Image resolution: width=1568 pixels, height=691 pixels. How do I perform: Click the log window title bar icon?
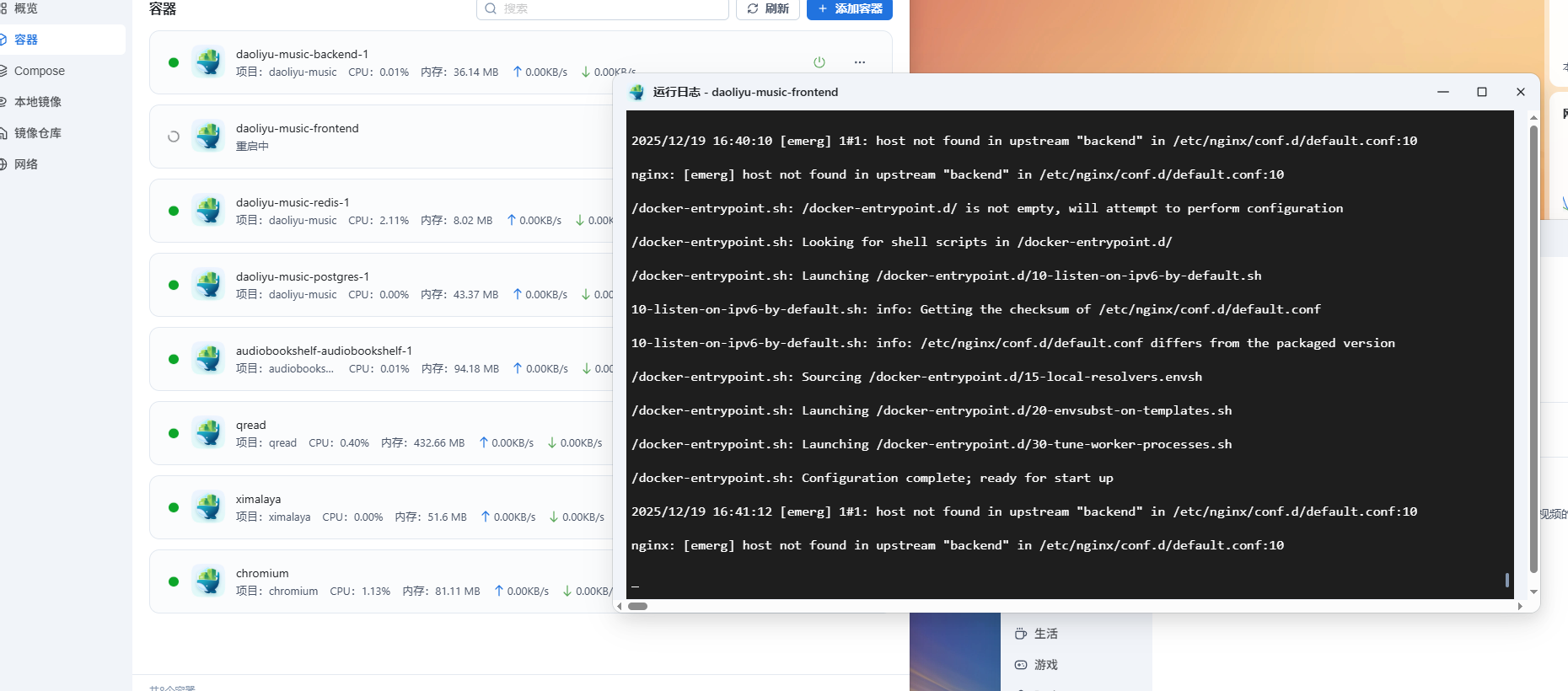(x=636, y=92)
